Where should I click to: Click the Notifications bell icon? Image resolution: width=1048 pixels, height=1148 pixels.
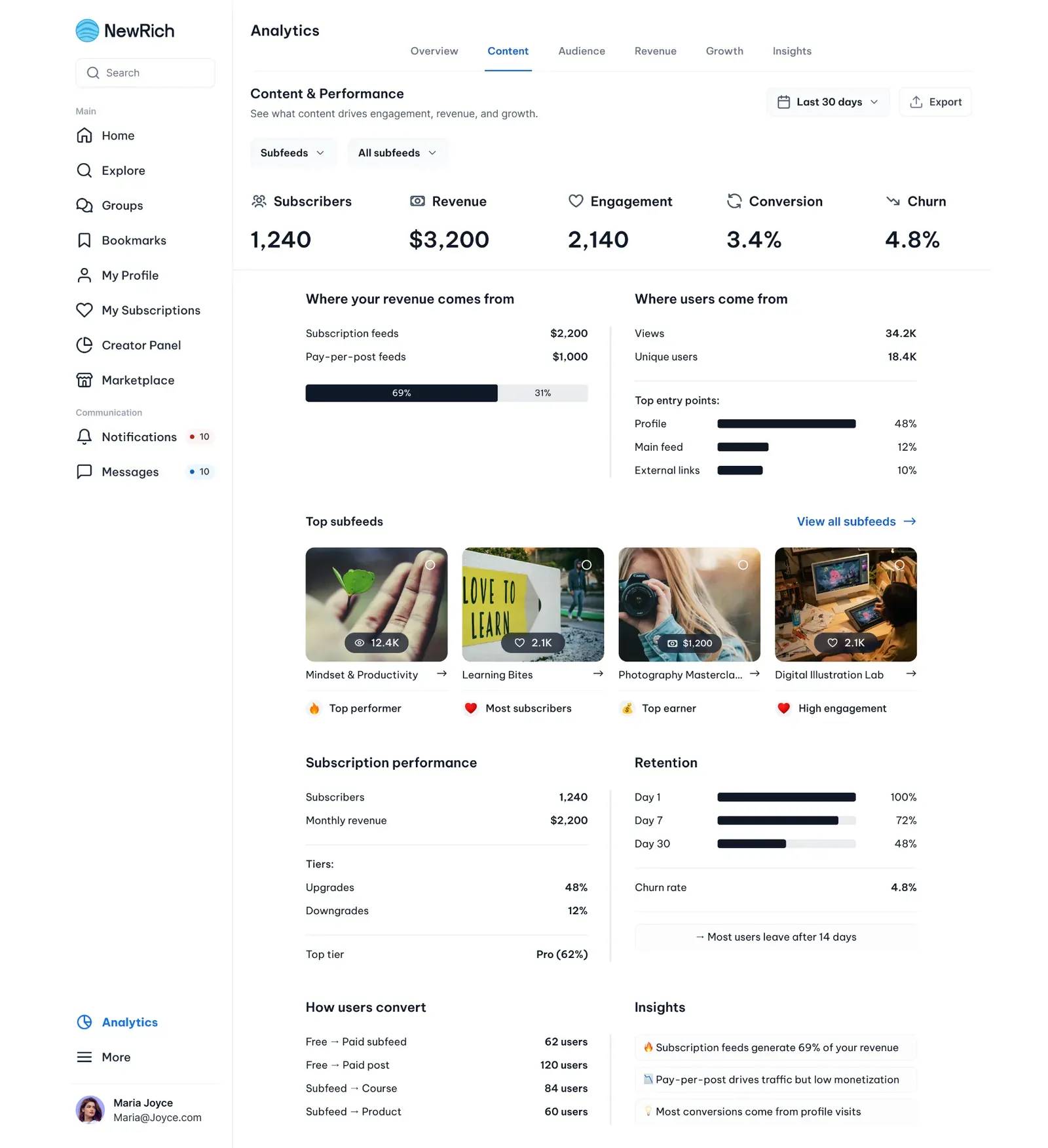(84, 437)
